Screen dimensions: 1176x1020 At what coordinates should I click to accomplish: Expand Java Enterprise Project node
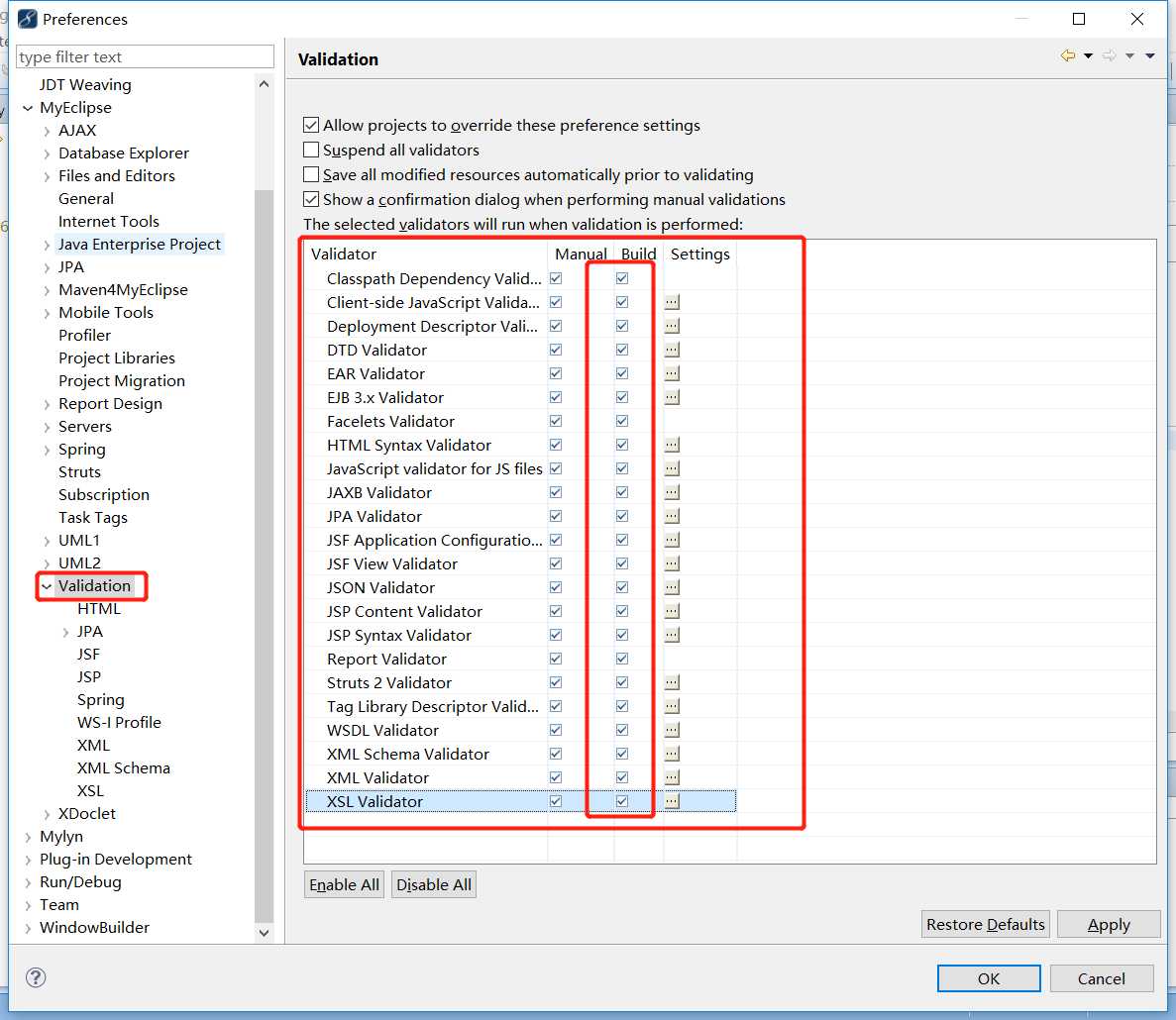tap(47, 245)
